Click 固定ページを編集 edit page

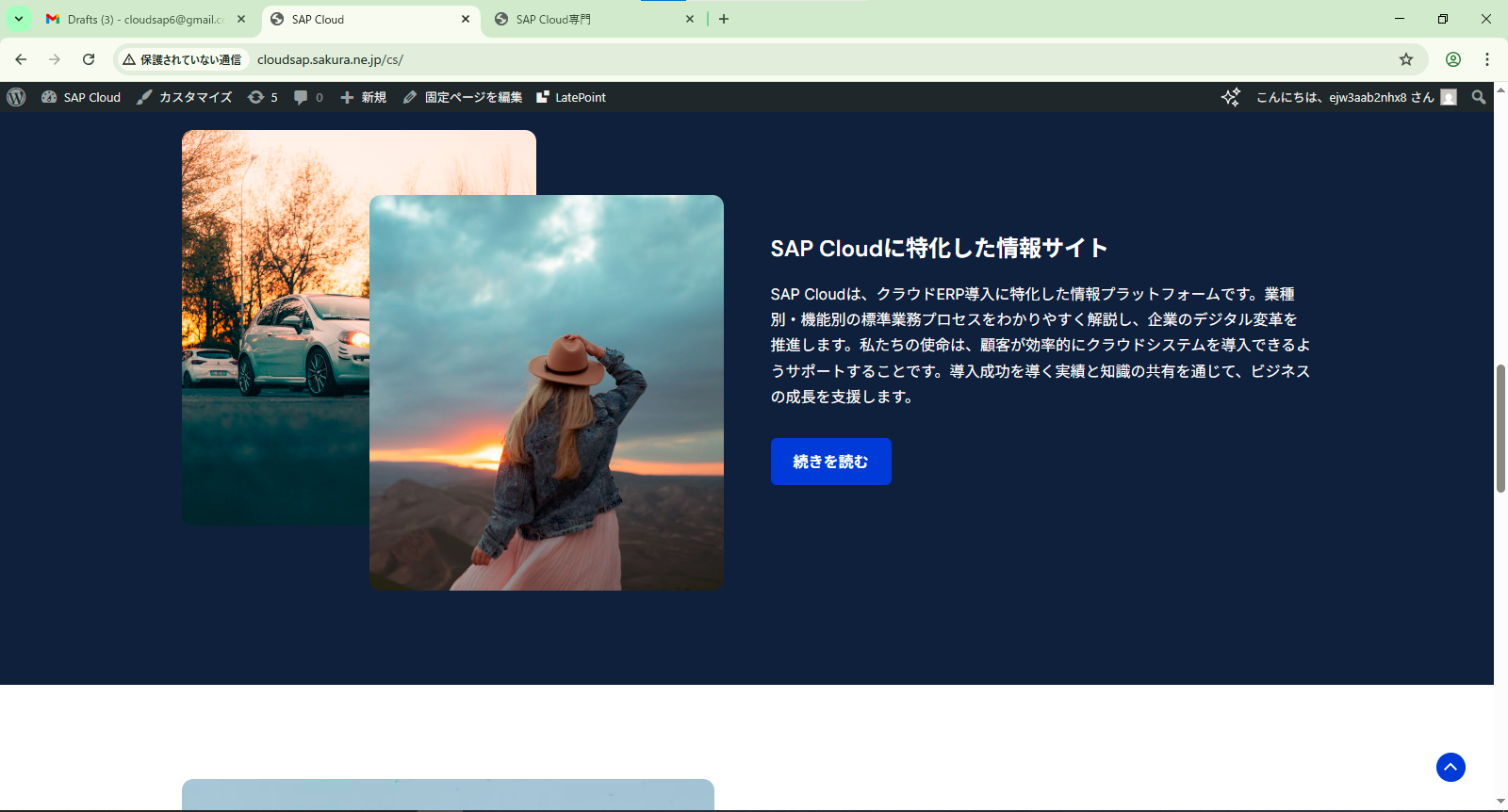point(463,97)
